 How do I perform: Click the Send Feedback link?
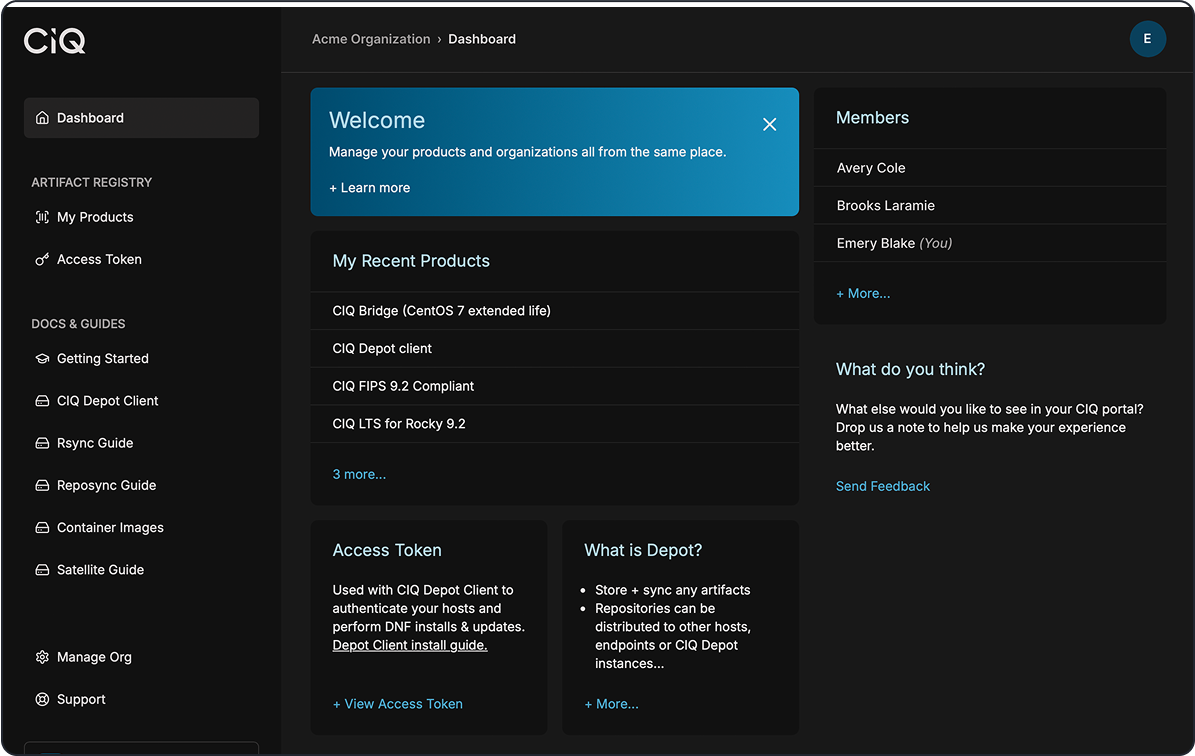pyautogui.click(x=883, y=486)
